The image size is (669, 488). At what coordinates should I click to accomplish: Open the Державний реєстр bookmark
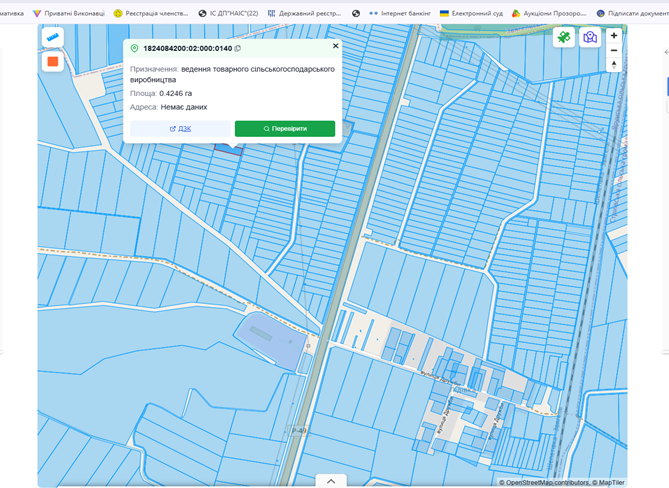click(304, 14)
